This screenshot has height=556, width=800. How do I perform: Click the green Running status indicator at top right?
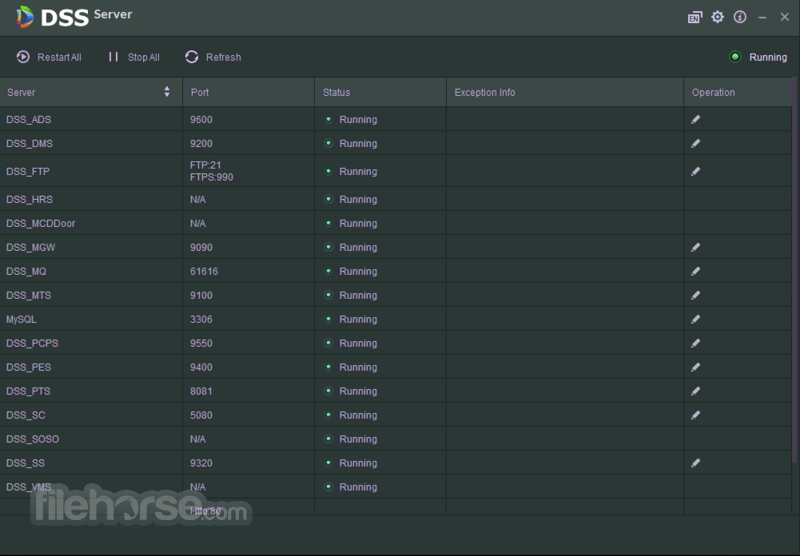[735, 57]
